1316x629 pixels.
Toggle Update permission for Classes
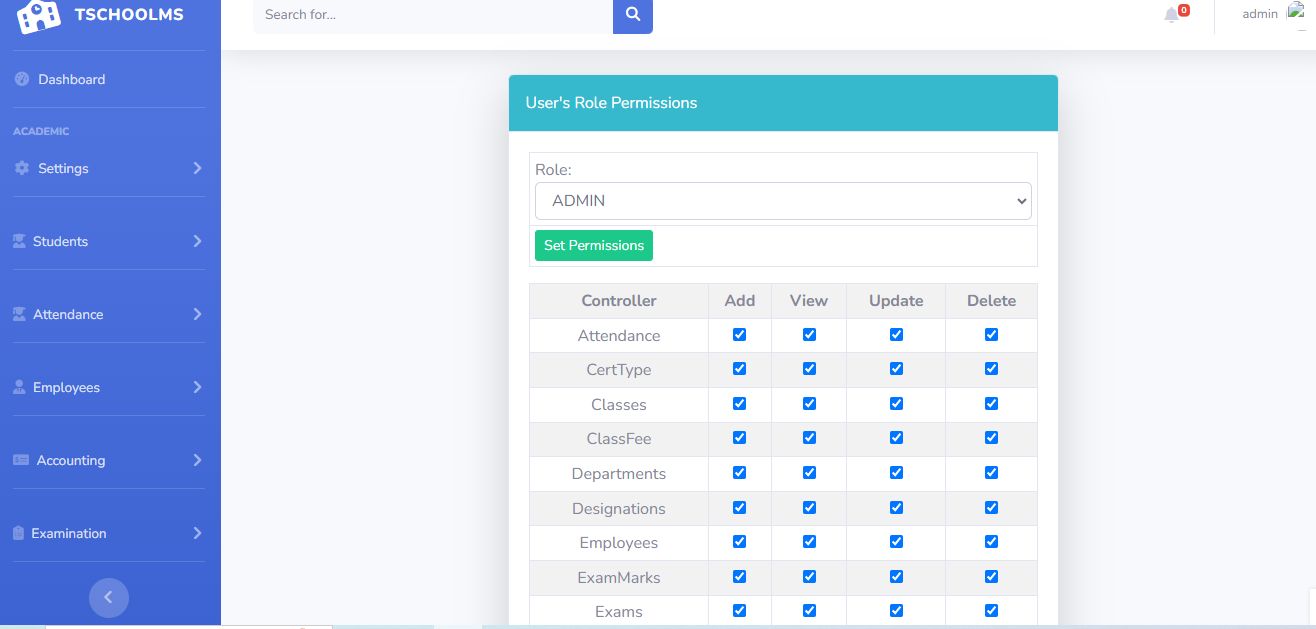pyautogui.click(x=896, y=404)
